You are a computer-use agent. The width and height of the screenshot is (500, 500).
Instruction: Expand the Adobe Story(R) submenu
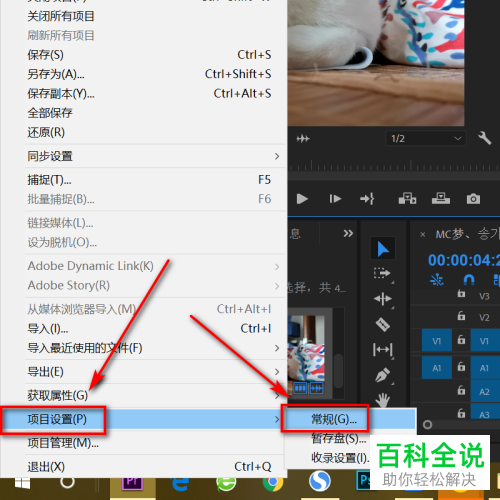[156, 285]
